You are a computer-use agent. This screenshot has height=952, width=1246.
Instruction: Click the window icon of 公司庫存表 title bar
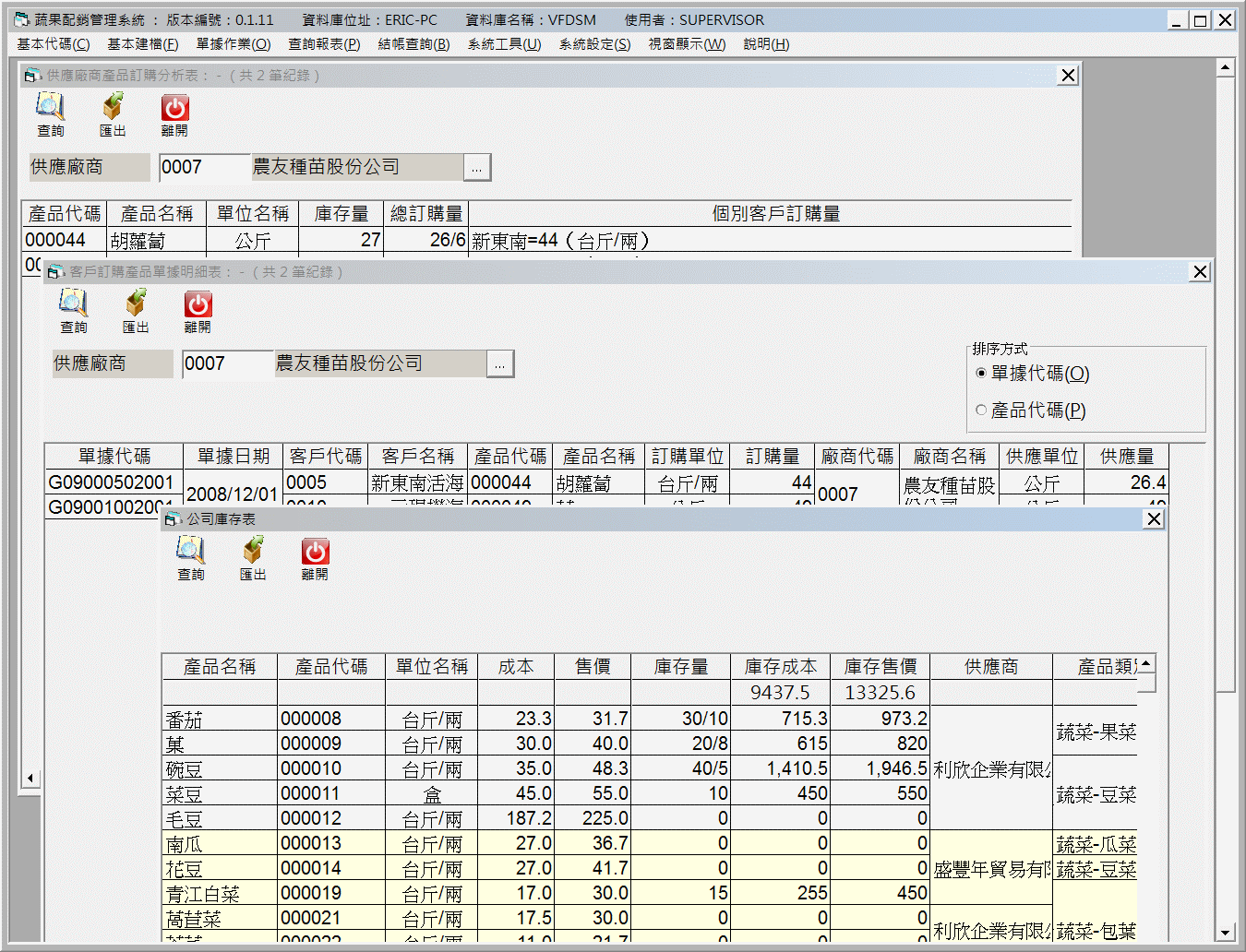[173, 519]
